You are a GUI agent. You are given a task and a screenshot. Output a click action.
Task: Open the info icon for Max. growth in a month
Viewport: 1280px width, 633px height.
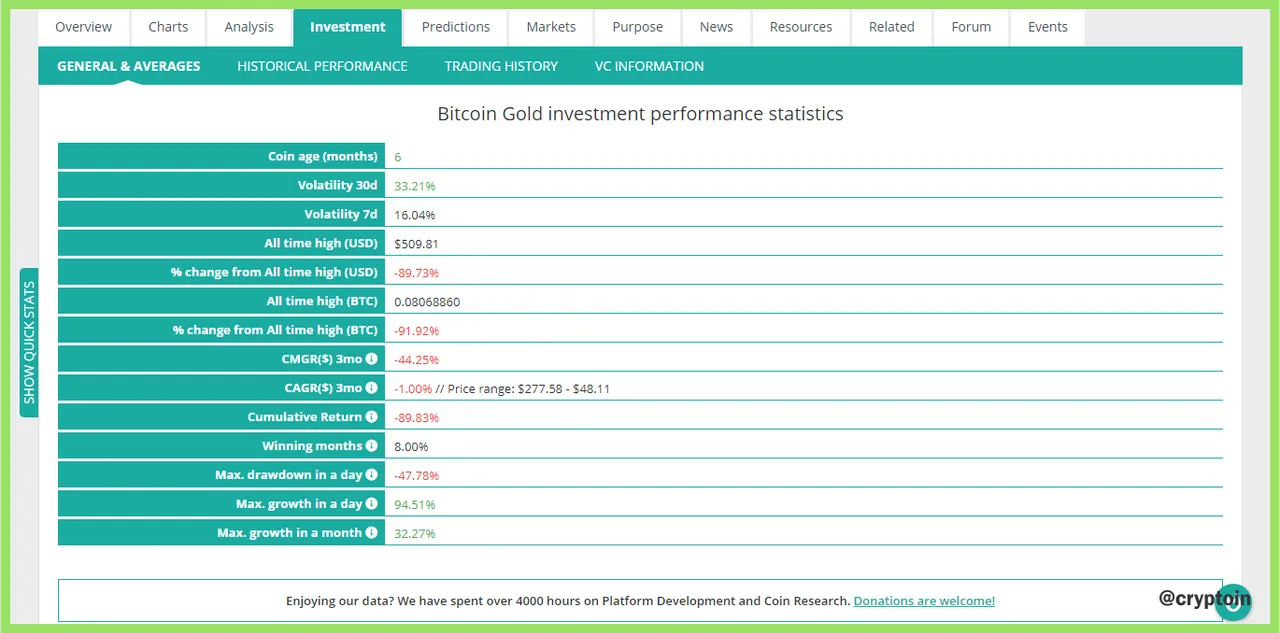click(x=372, y=533)
